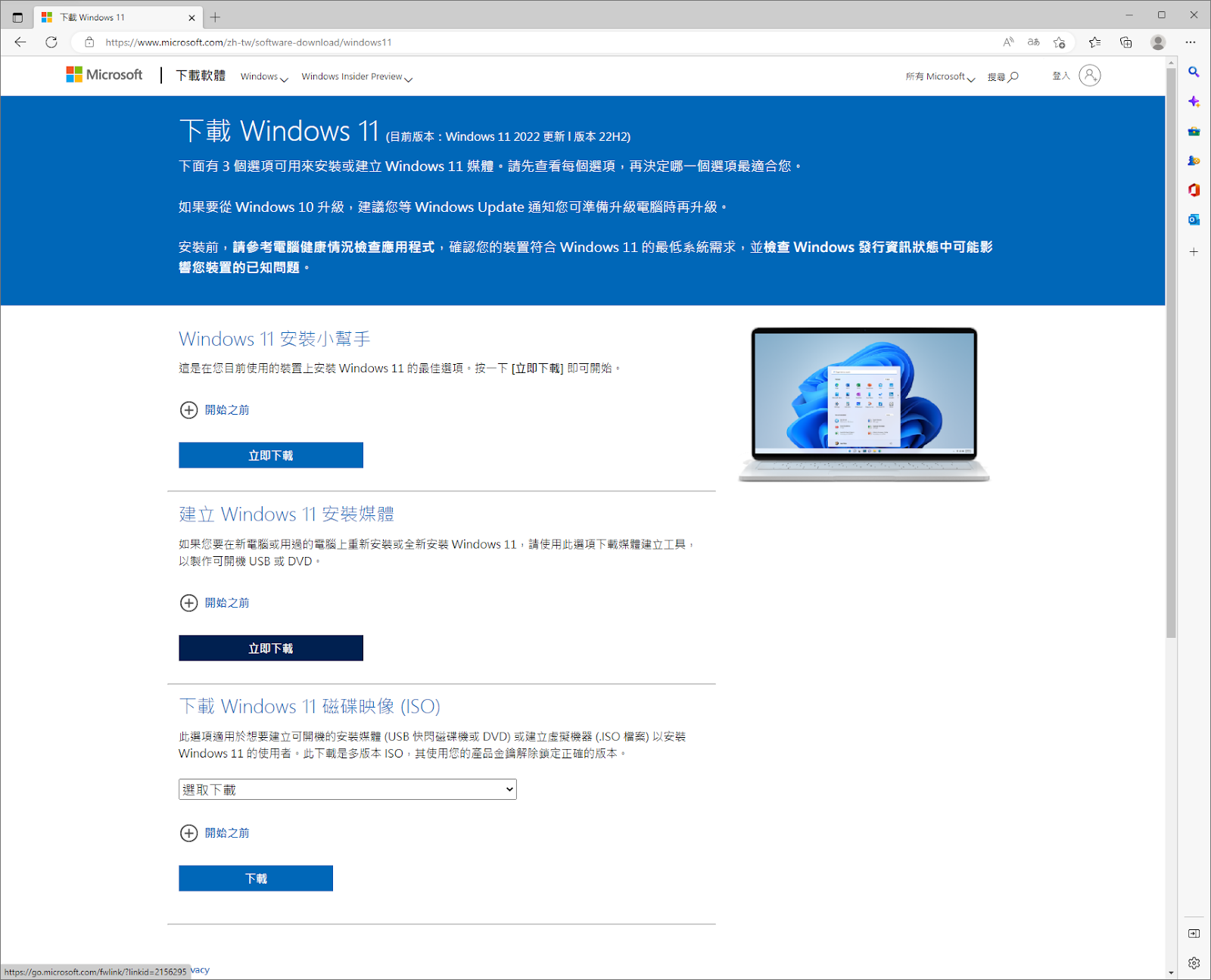Open sidebar search icon

(x=1194, y=72)
